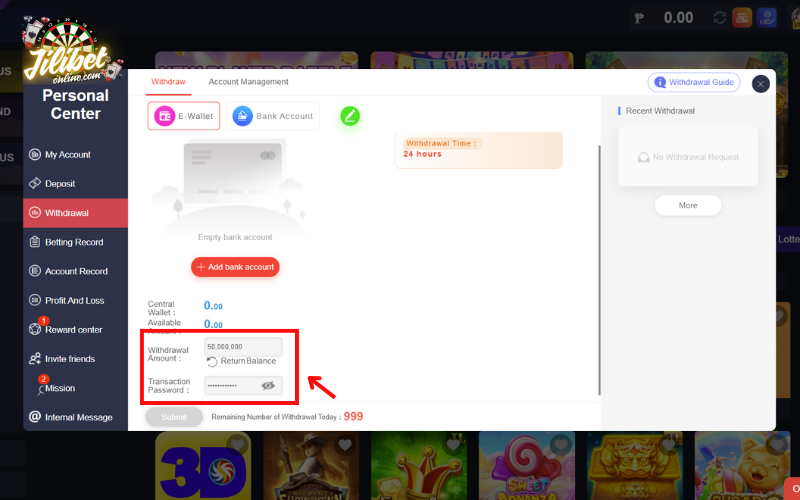Open the Withdrawal Guide
This screenshot has width=800, height=500.
pos(694,82)
